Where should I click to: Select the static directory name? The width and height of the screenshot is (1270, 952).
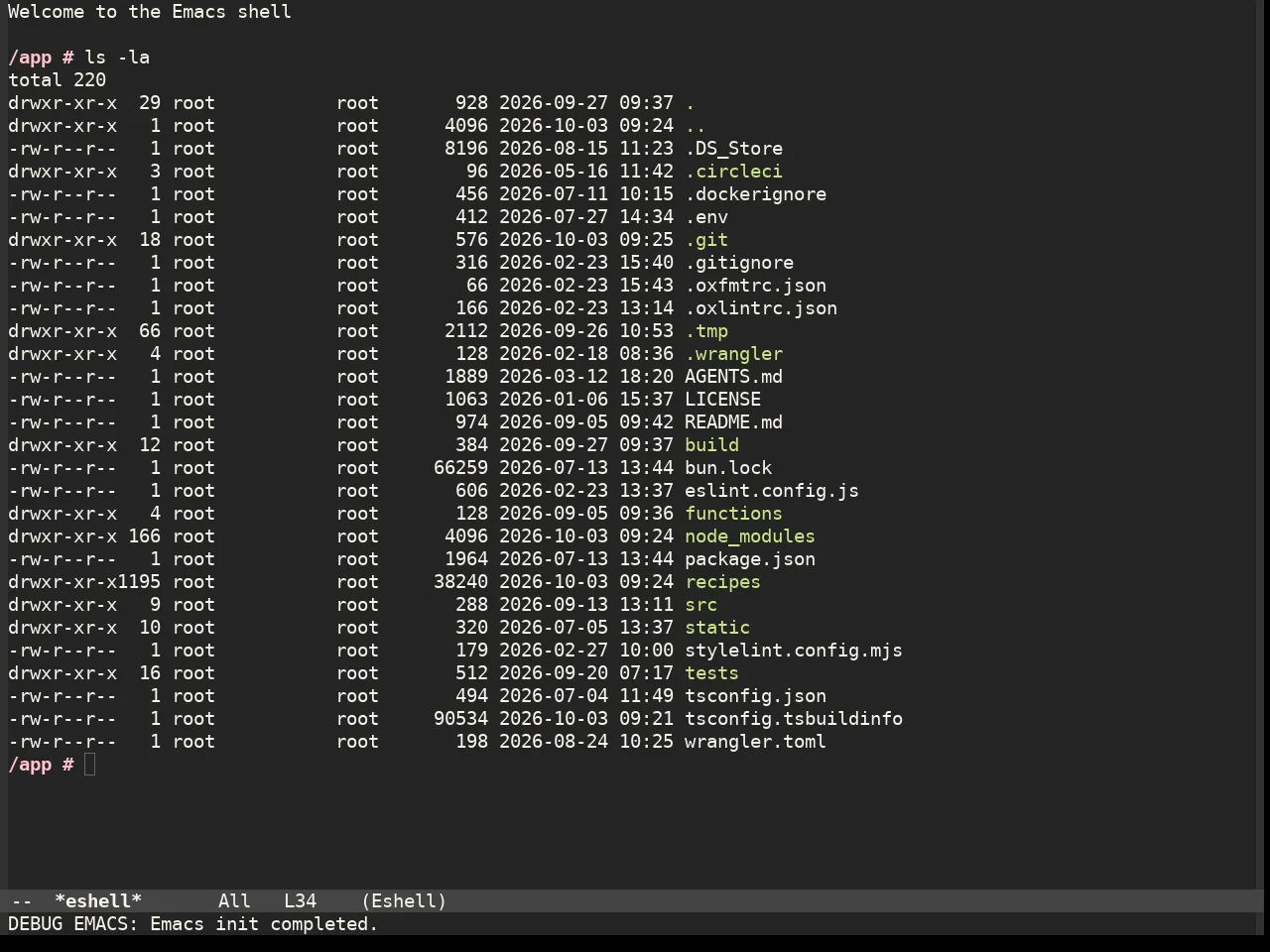717,628
